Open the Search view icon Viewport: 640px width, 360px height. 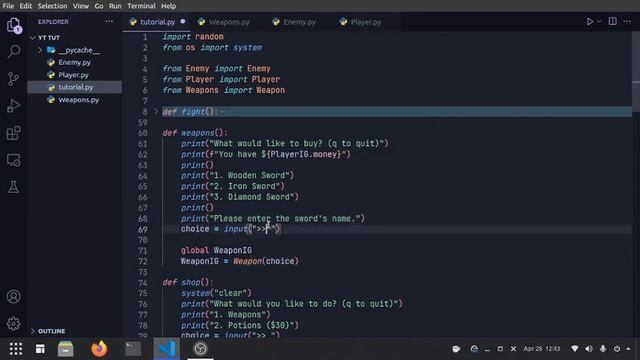[x=13, y=51]
